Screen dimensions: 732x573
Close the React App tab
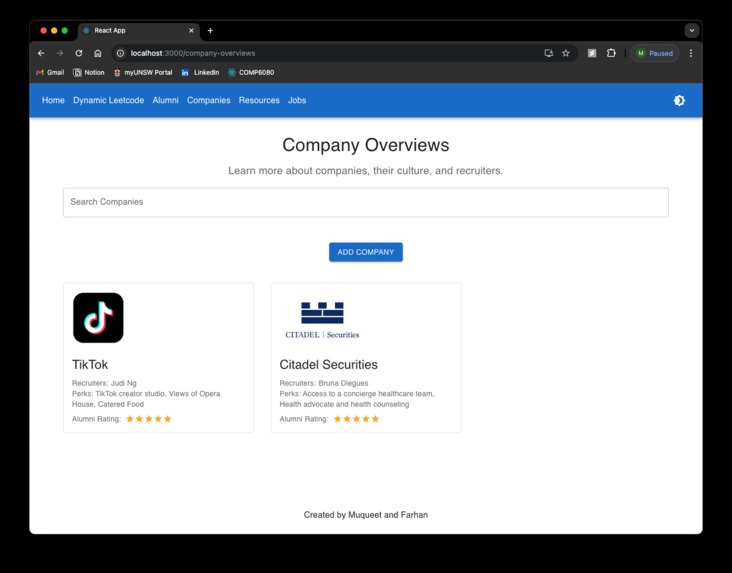191,30
